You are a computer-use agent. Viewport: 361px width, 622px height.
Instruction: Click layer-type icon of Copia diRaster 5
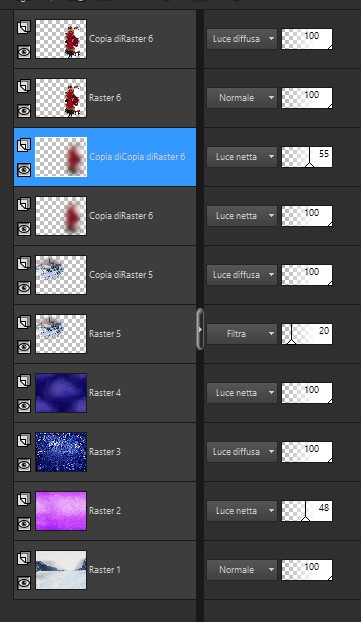coord(24,263)
